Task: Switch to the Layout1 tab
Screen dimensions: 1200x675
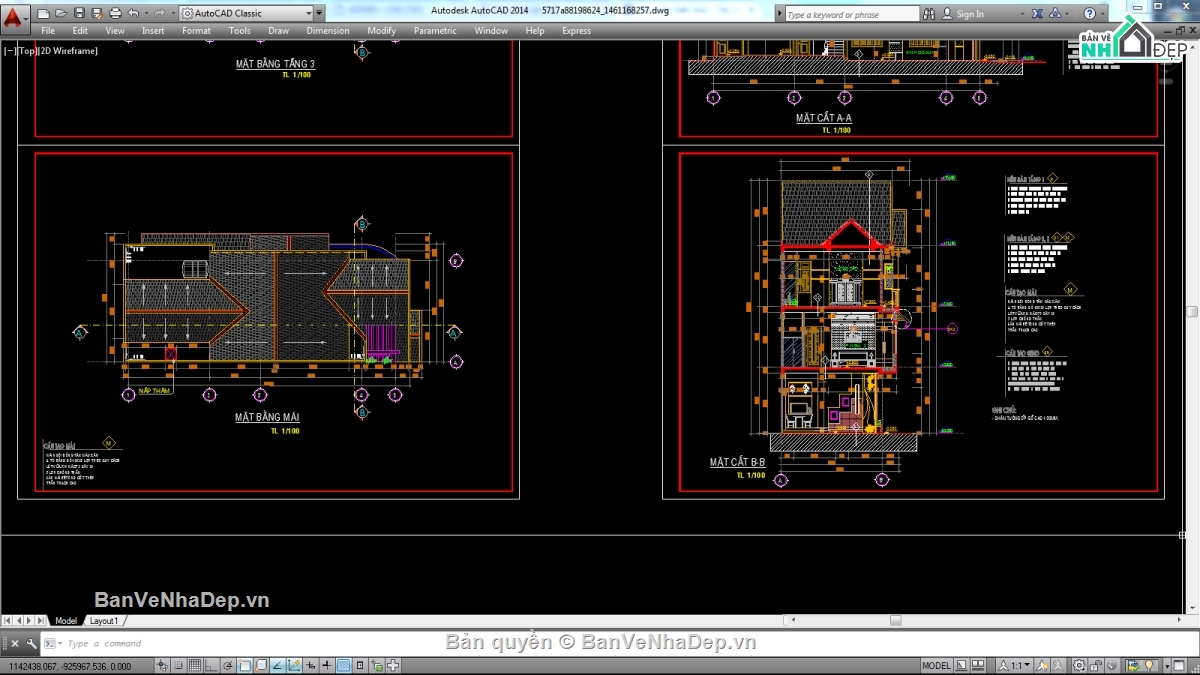Action: 104,621
